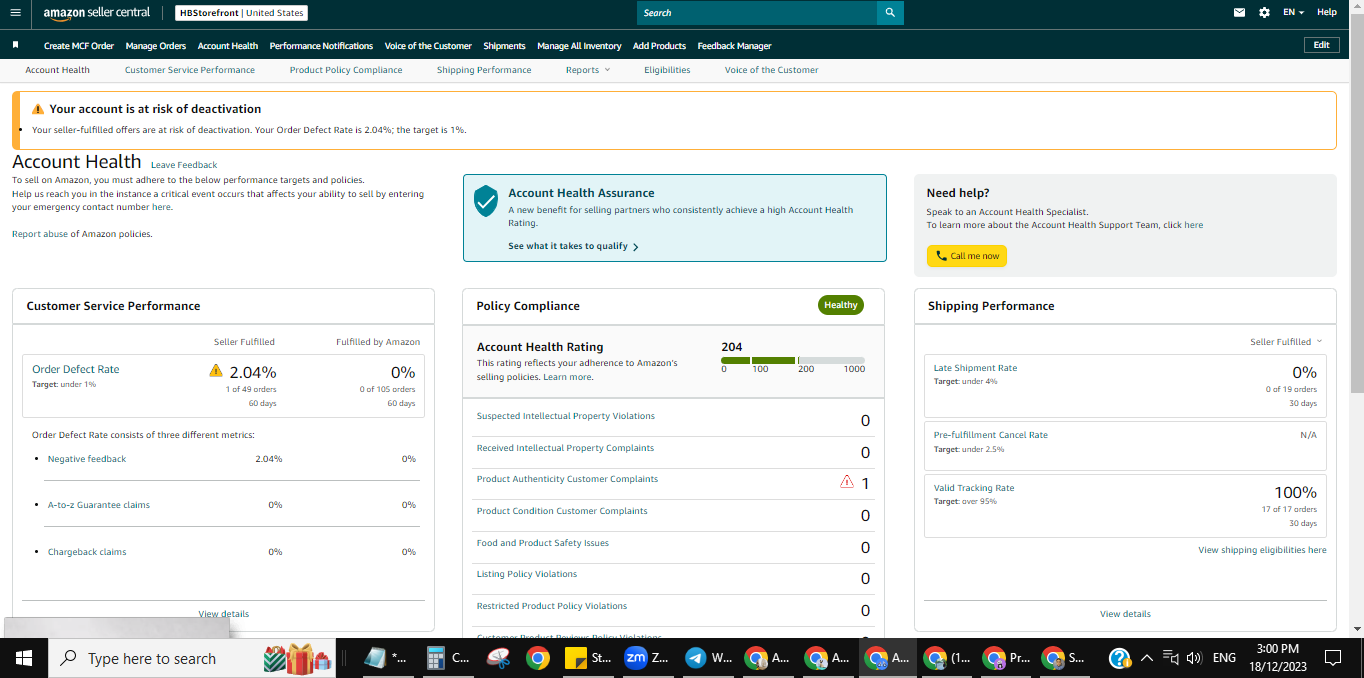Click the Healthy status badge
Screen dimensions: 1364x678
(841, 305)
